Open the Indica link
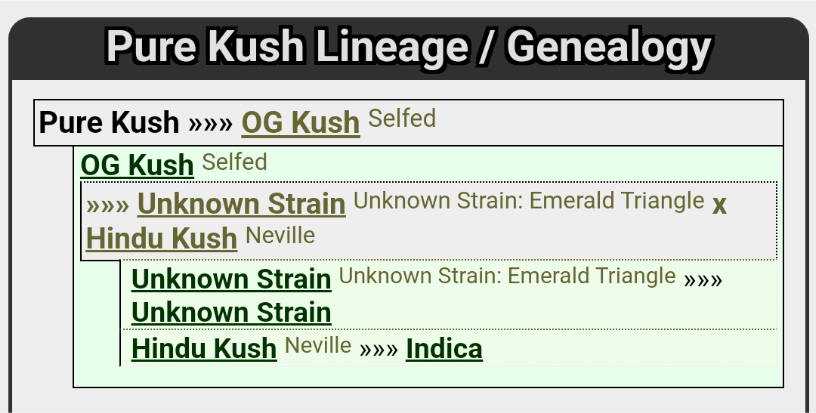816x413 pixels. click(x=444, y=348)
